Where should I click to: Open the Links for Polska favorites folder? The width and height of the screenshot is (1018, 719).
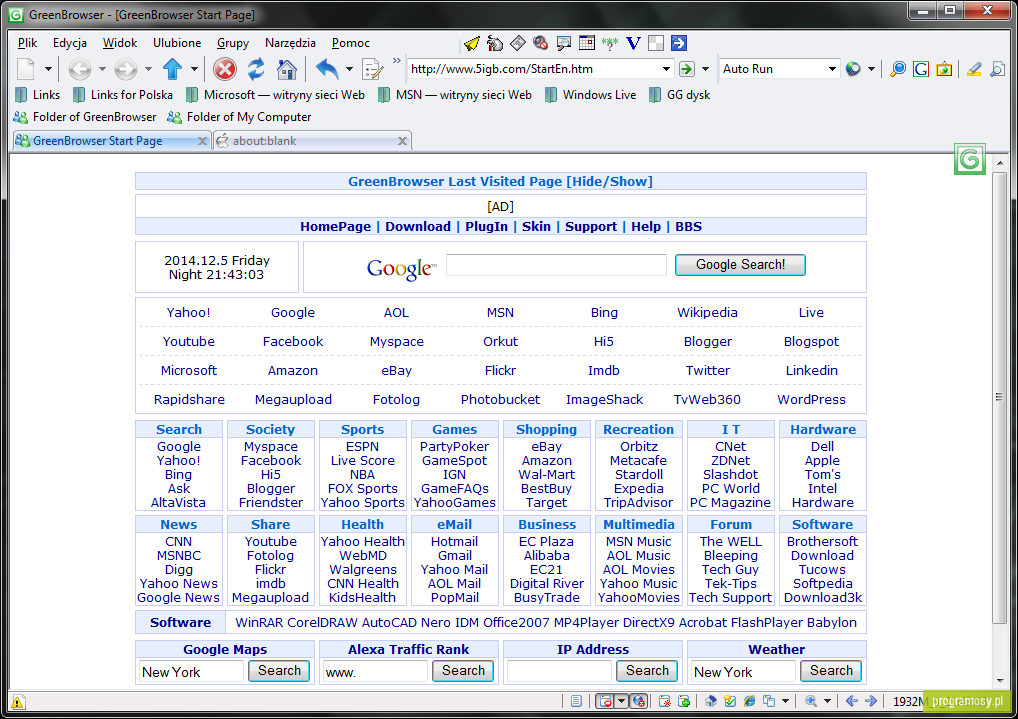[123, 95]
